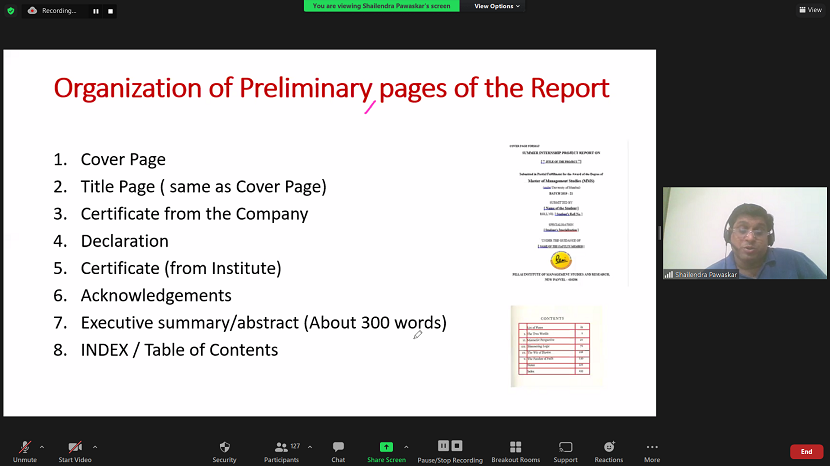The width and height of the screenshot is (830, 466).
Task: Expand chevron beside Participants
Action: (310, 446)
